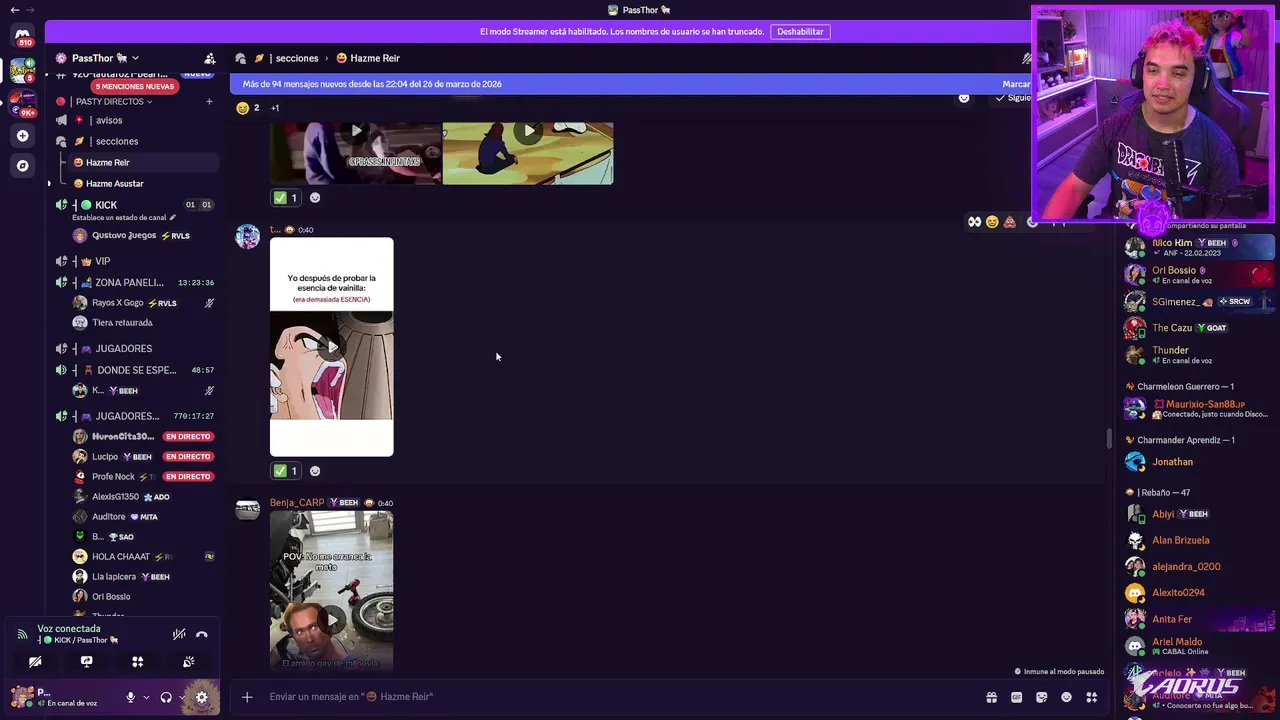Viewport: 1280px width, 720px height.
Task: Open Benja_CARP user profile name
Action: coord(297,503)
